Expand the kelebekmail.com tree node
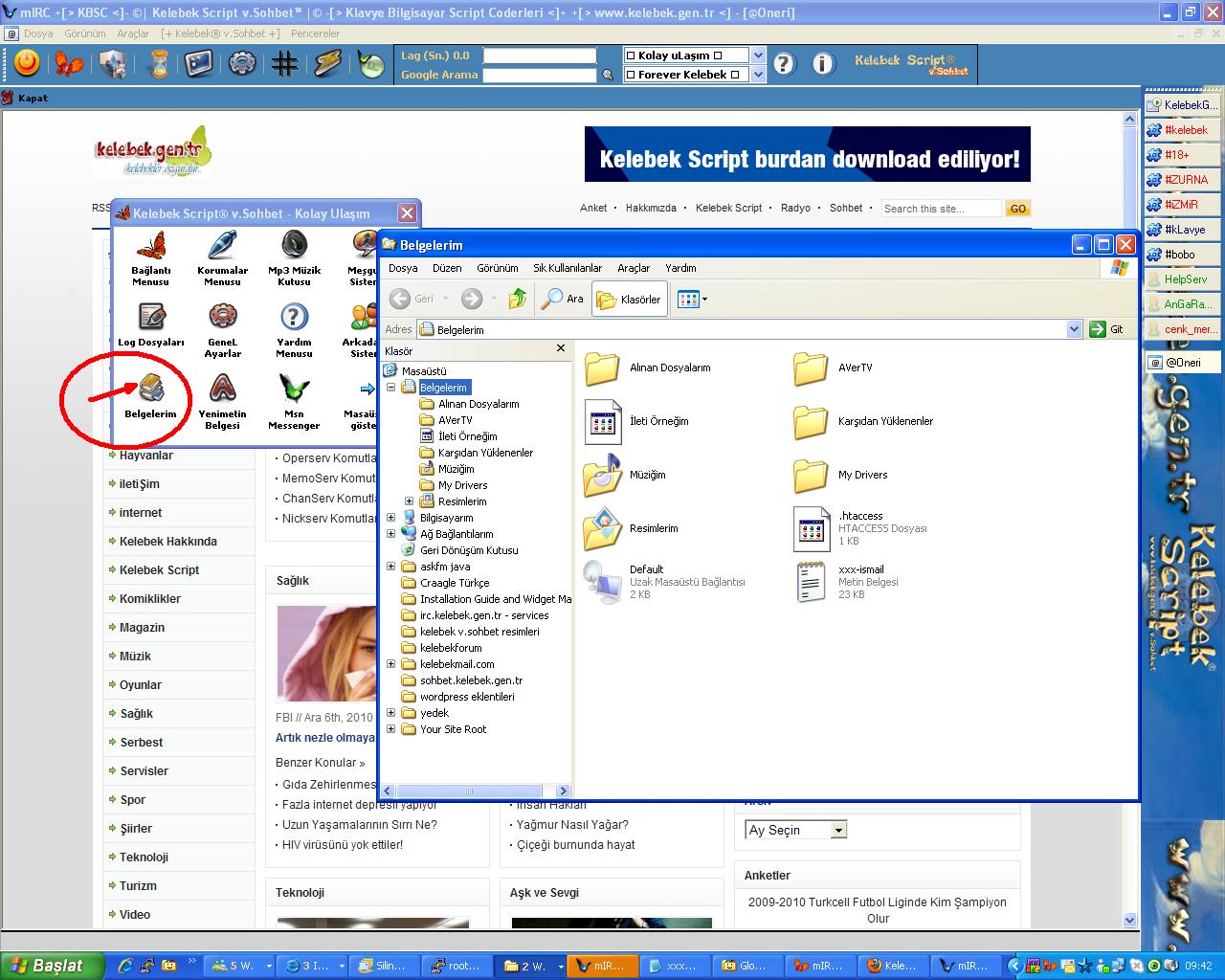 (390, 664)
